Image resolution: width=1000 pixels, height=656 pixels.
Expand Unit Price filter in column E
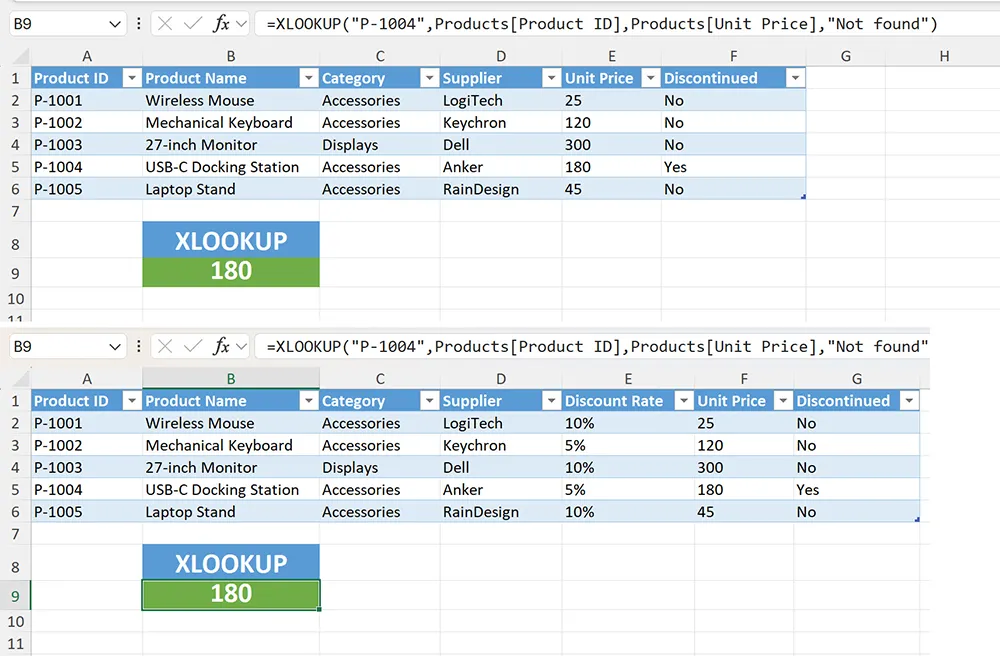point(649,78)
